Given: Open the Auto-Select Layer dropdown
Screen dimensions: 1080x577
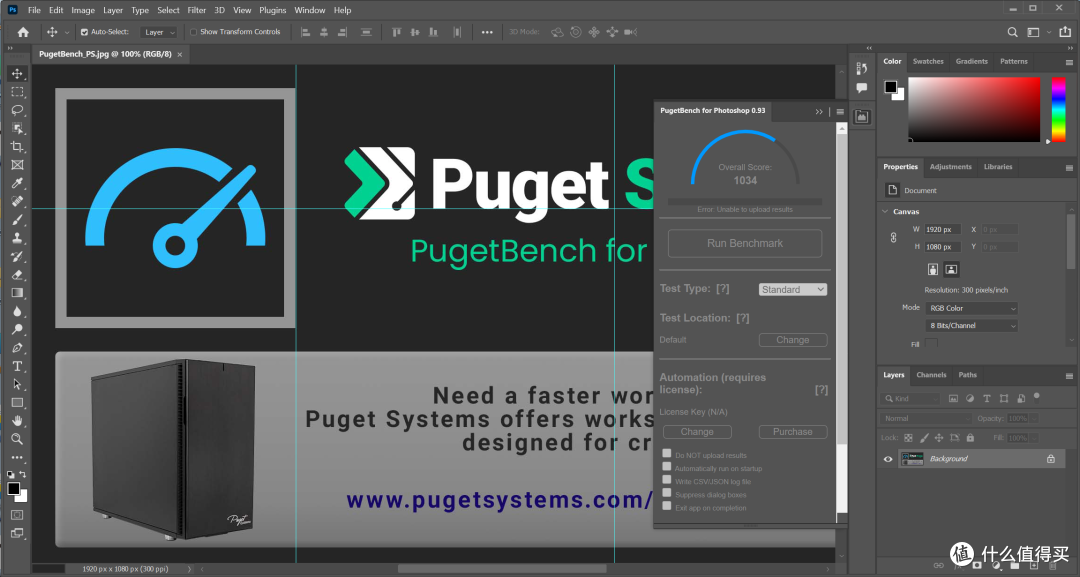Looking at the screenshot, I should coord(159,32).
